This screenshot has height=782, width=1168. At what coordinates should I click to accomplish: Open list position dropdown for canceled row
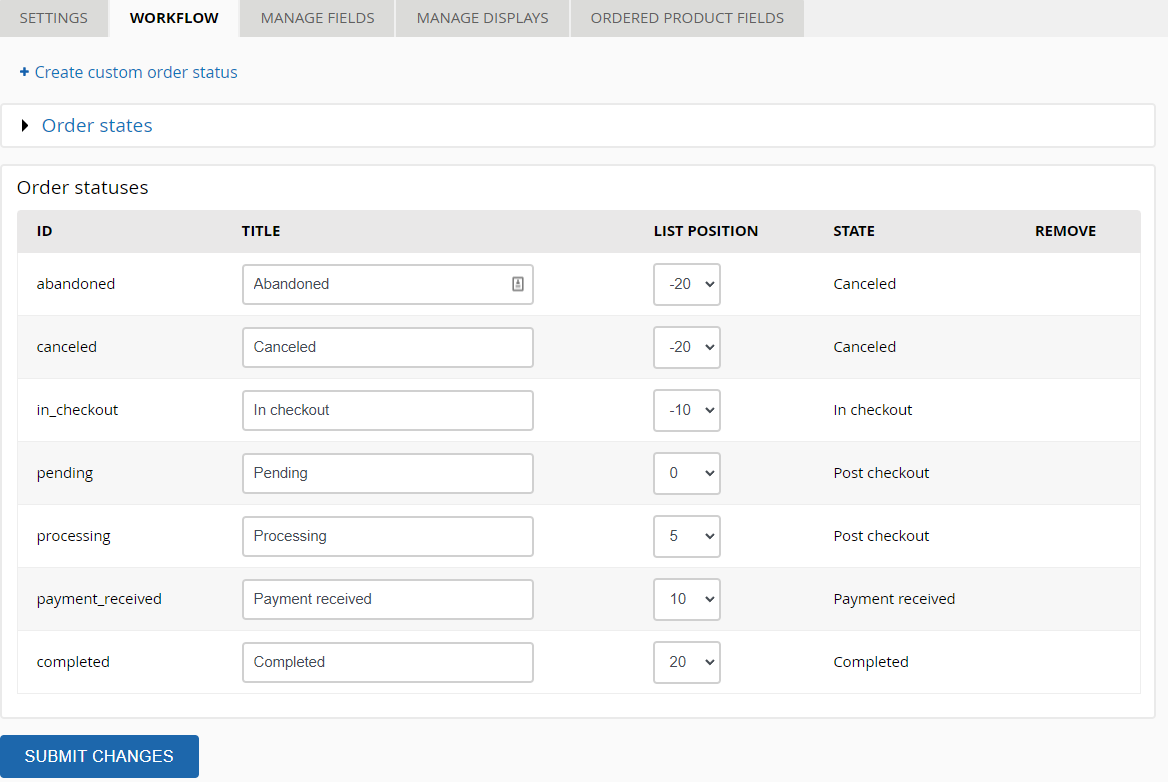pos(687,347)
